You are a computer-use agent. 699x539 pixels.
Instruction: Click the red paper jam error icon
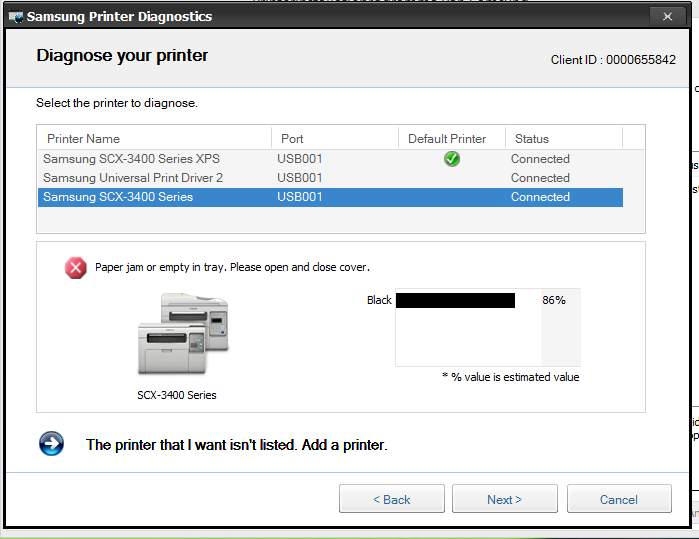[76, 267]
